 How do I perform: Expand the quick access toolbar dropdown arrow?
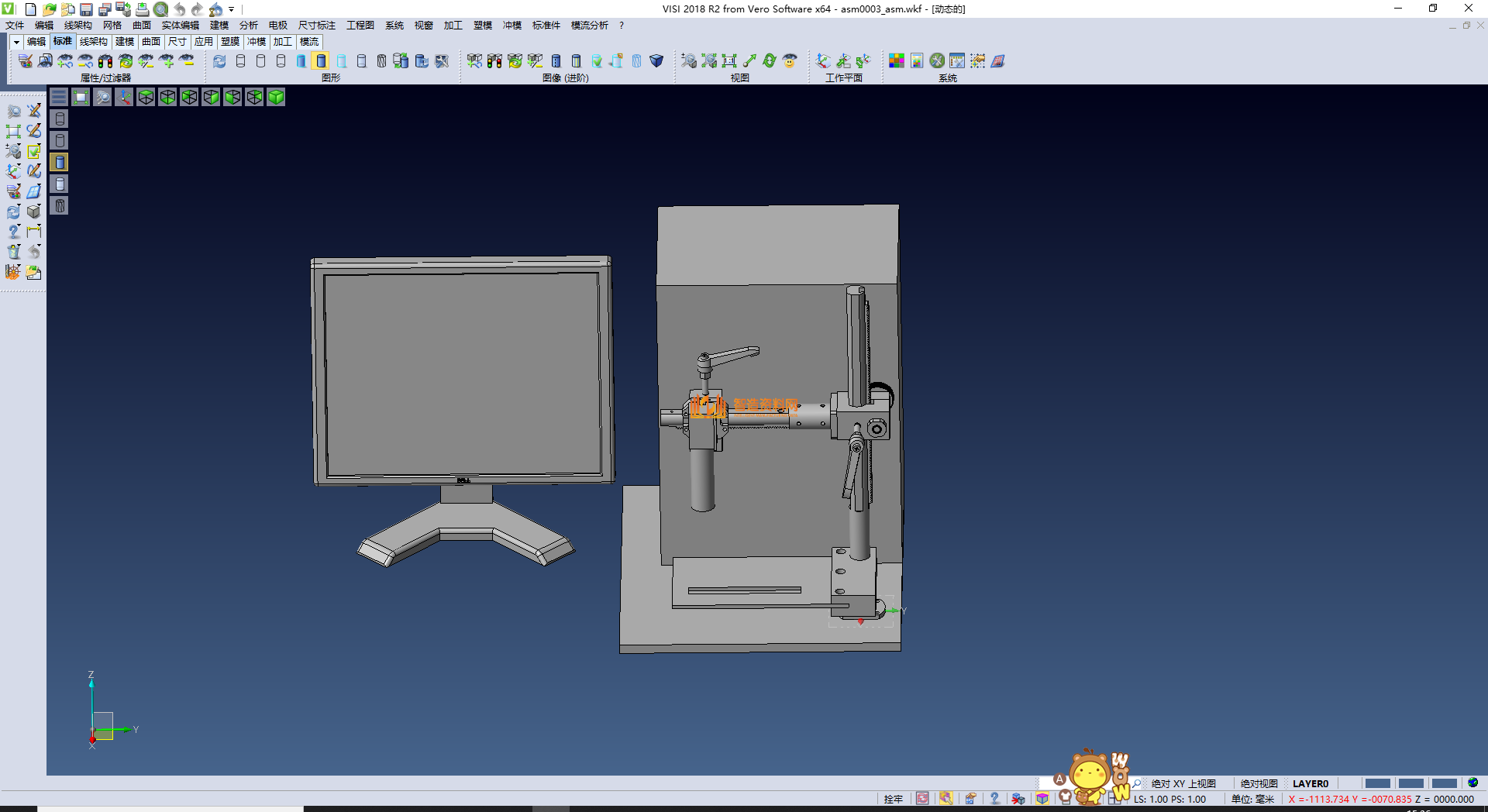pos(232,9)
